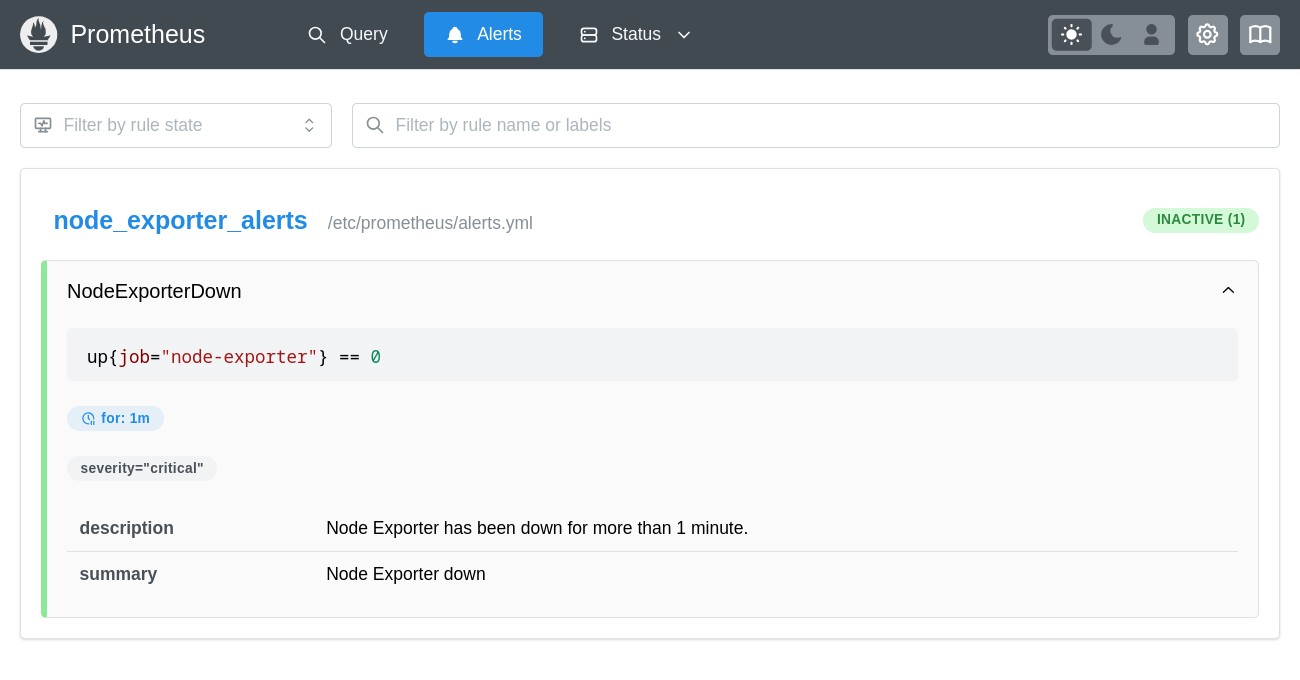Open the Alerts tab
Screen dimensions: 1300x680
pos(483,35)
